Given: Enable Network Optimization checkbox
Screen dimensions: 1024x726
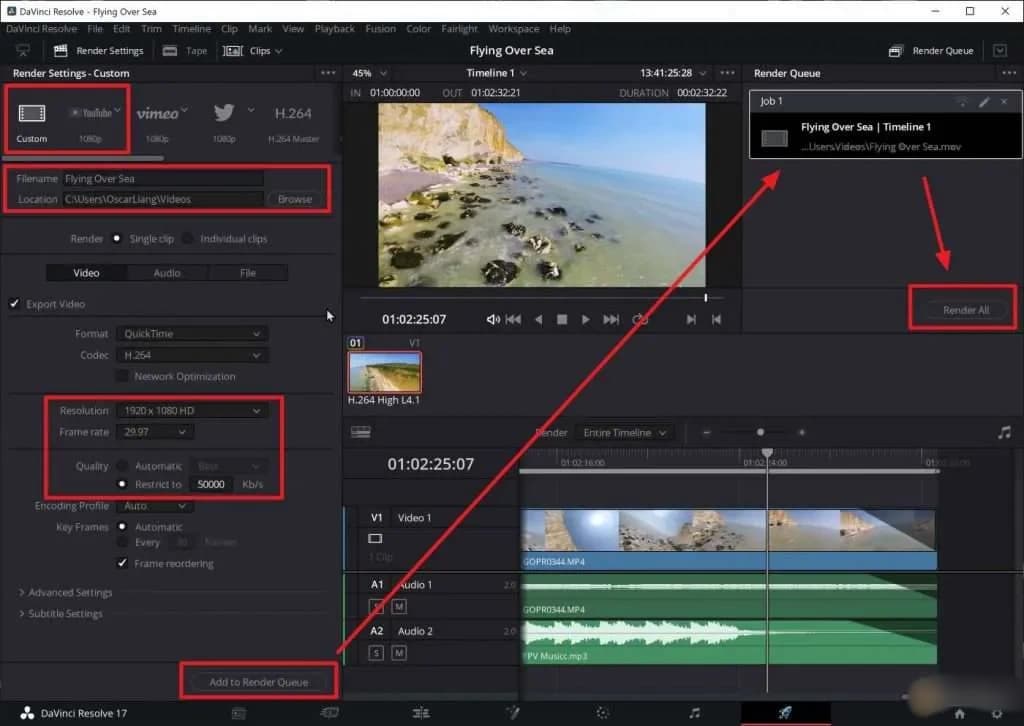Looking at the screenshot, I should coord(122,376).
